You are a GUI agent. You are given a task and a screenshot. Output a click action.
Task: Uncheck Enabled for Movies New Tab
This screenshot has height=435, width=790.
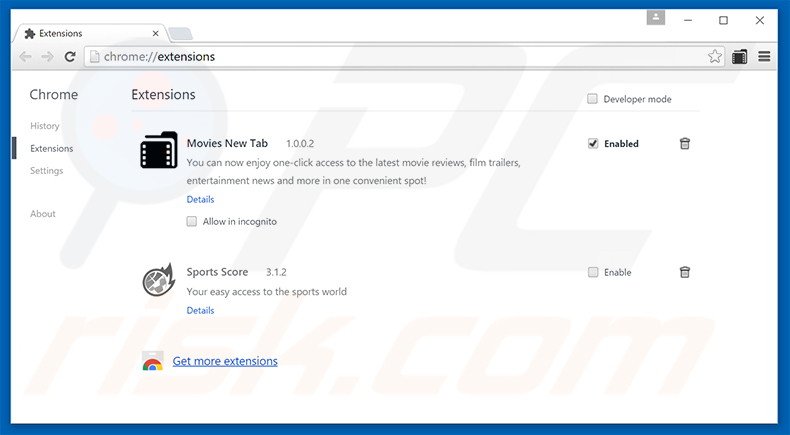(593, 144)
